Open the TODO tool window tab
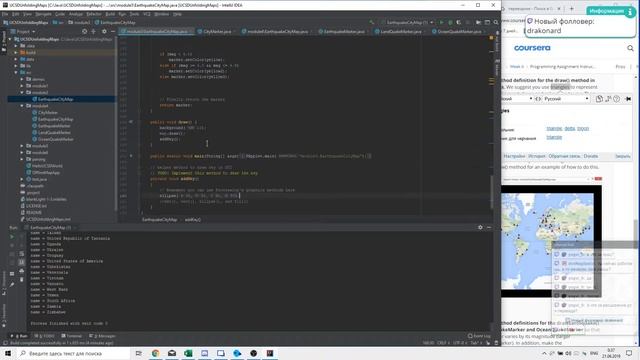 tap(44, 336)
